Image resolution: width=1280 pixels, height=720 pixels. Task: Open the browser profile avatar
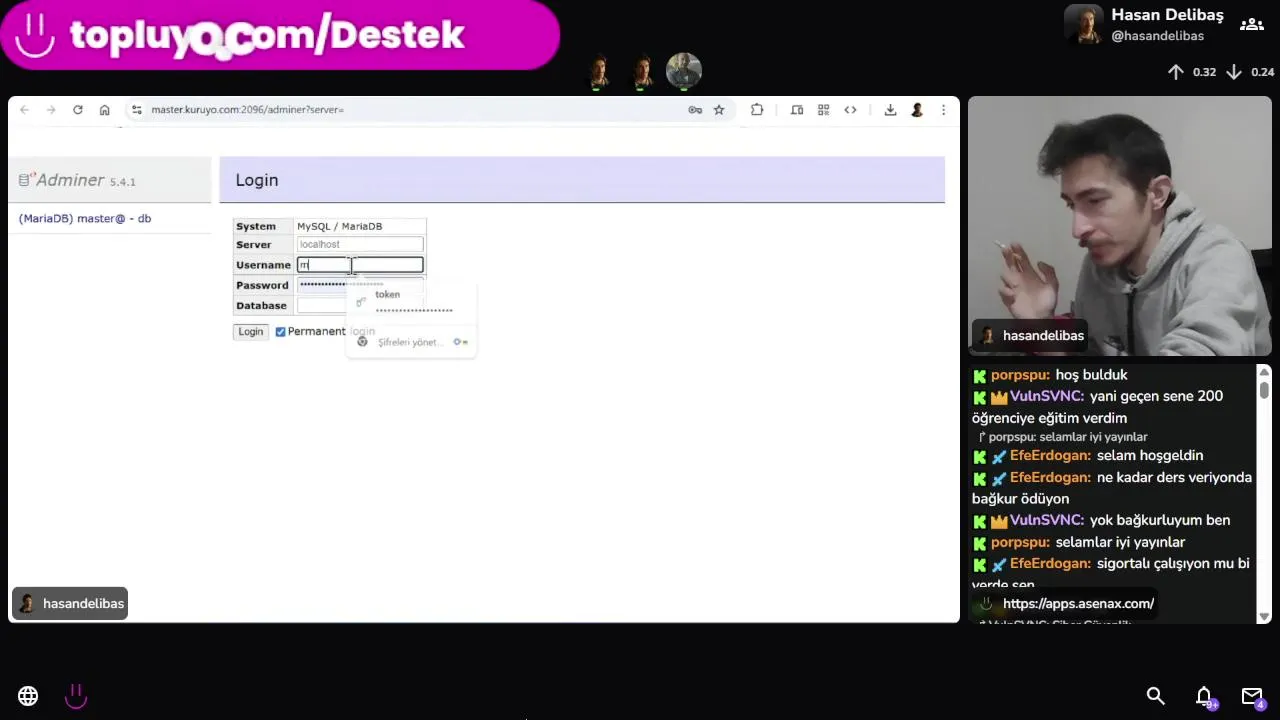[x=917, y=110]
